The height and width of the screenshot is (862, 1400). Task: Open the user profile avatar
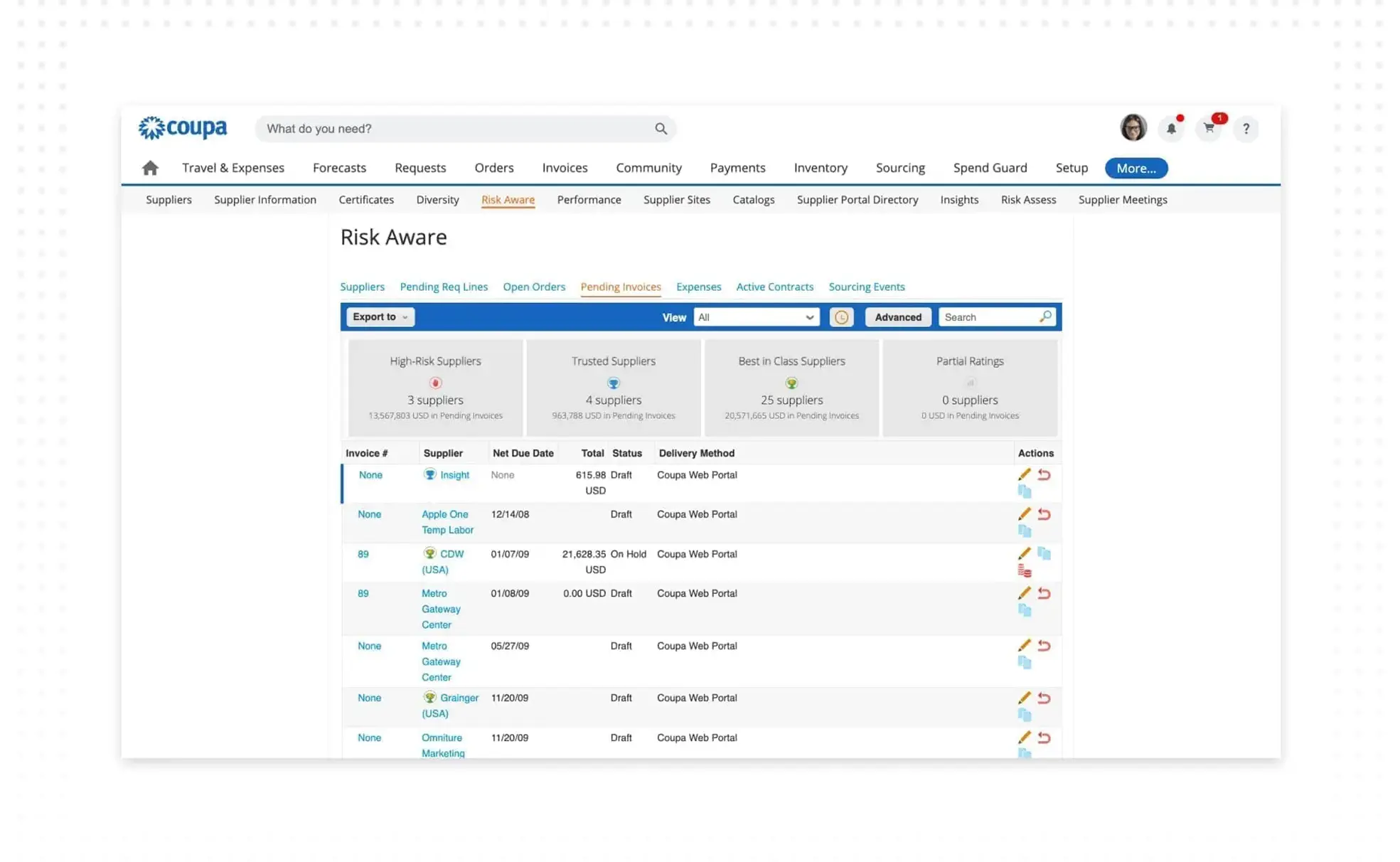click(1132, 128)
